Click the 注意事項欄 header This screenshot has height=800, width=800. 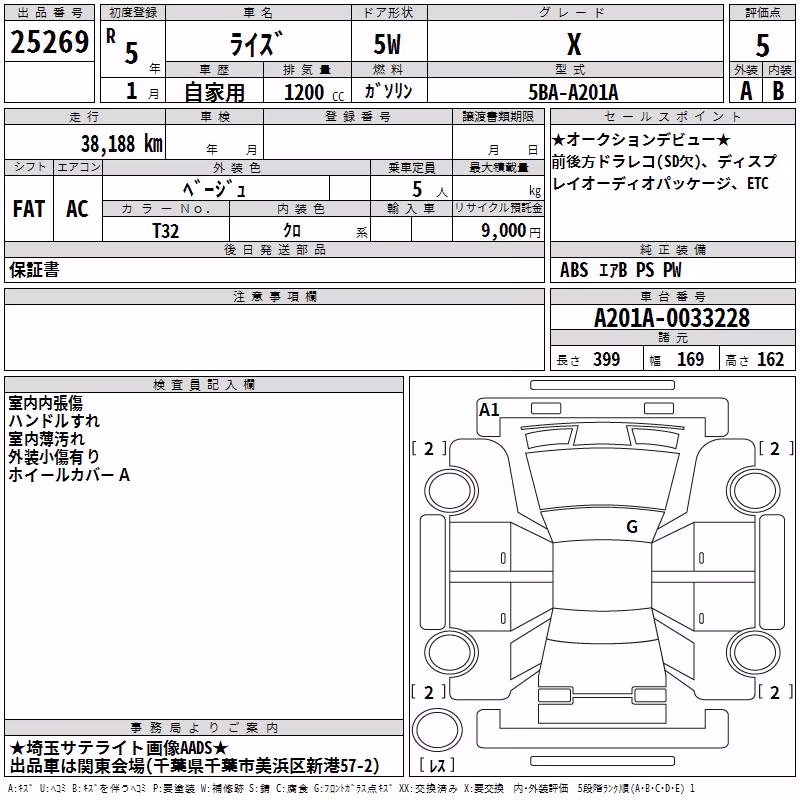coord(275,296)
